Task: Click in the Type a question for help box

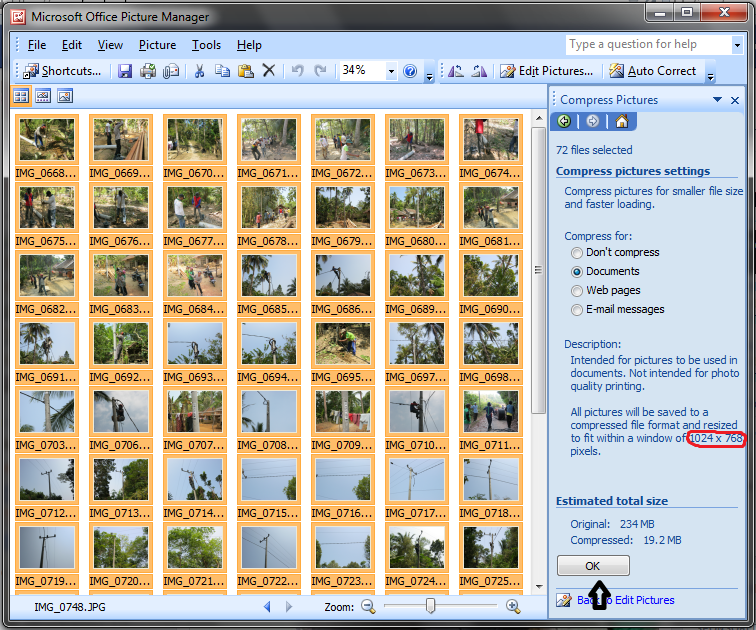Action: (x=648, y=45)
